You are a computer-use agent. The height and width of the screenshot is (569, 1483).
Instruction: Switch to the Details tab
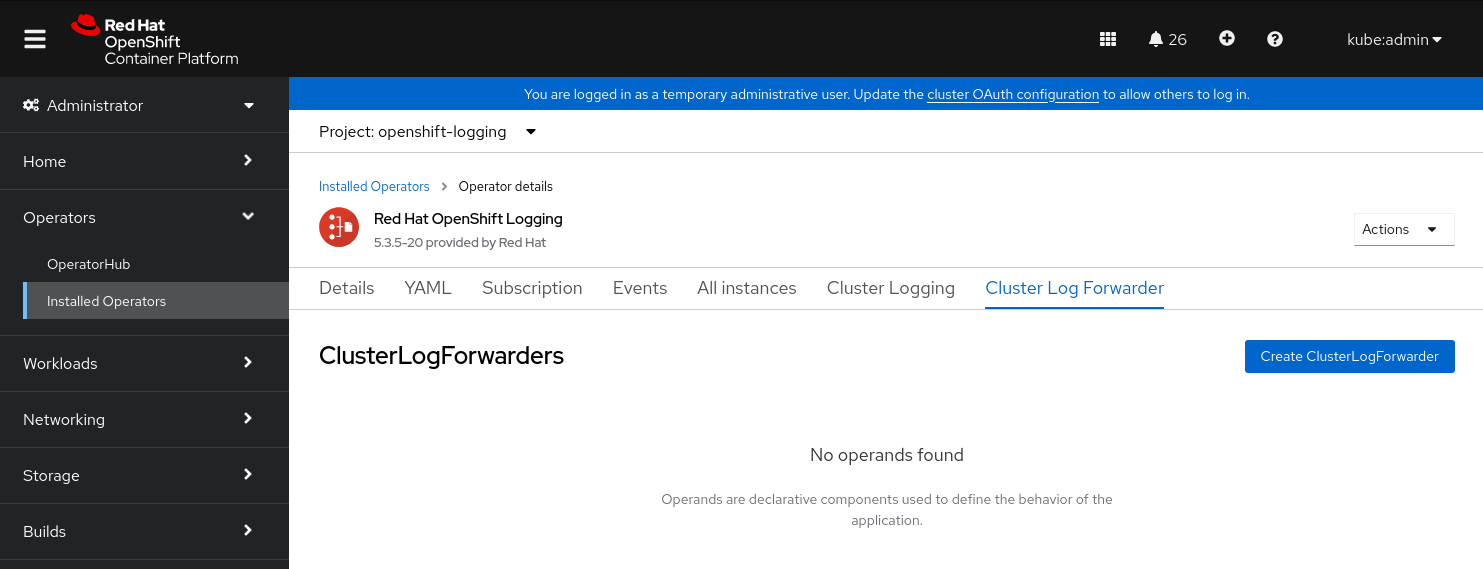pyautogui.click(x=346, y=288)
